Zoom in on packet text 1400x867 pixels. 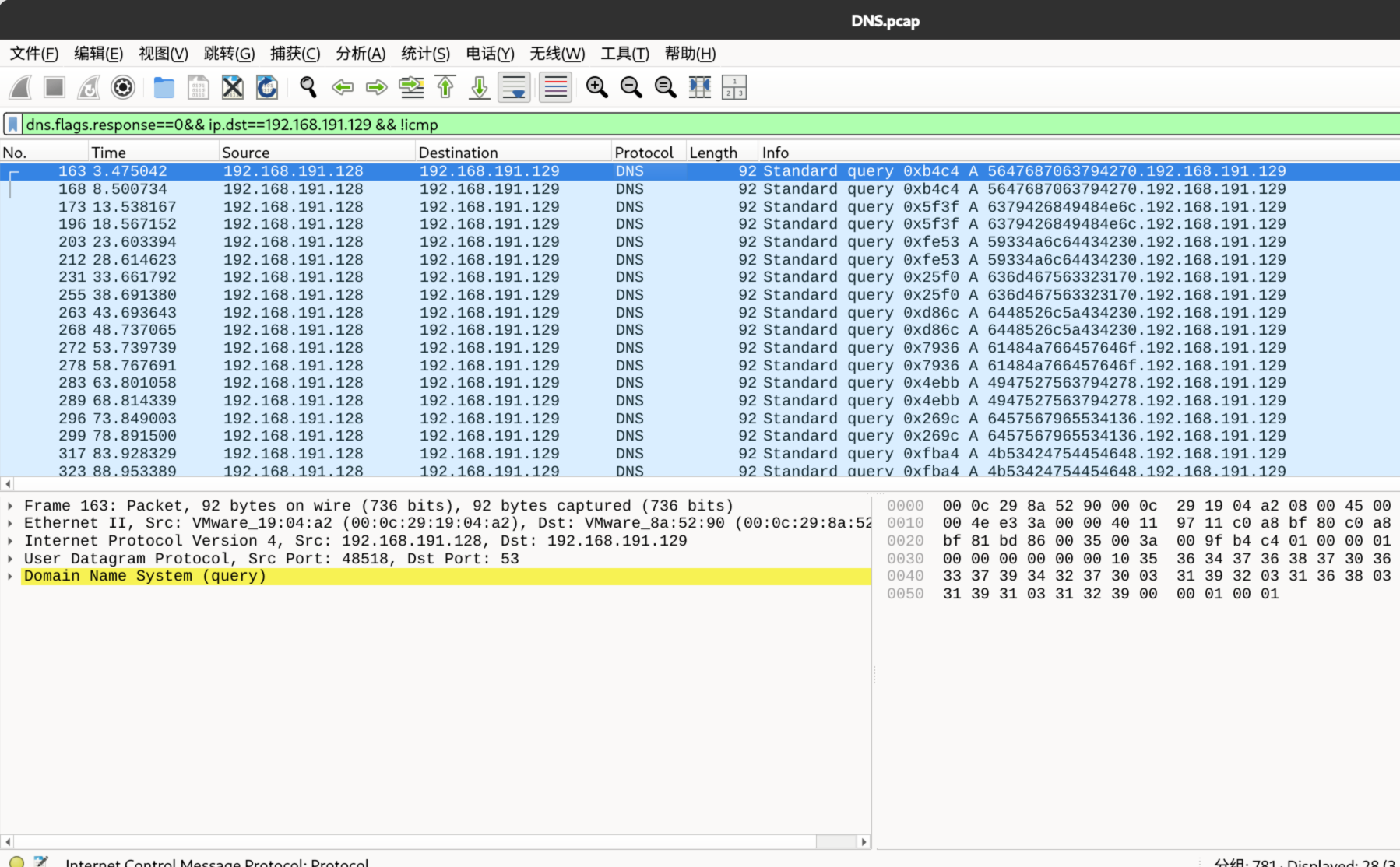click(596, 87)
